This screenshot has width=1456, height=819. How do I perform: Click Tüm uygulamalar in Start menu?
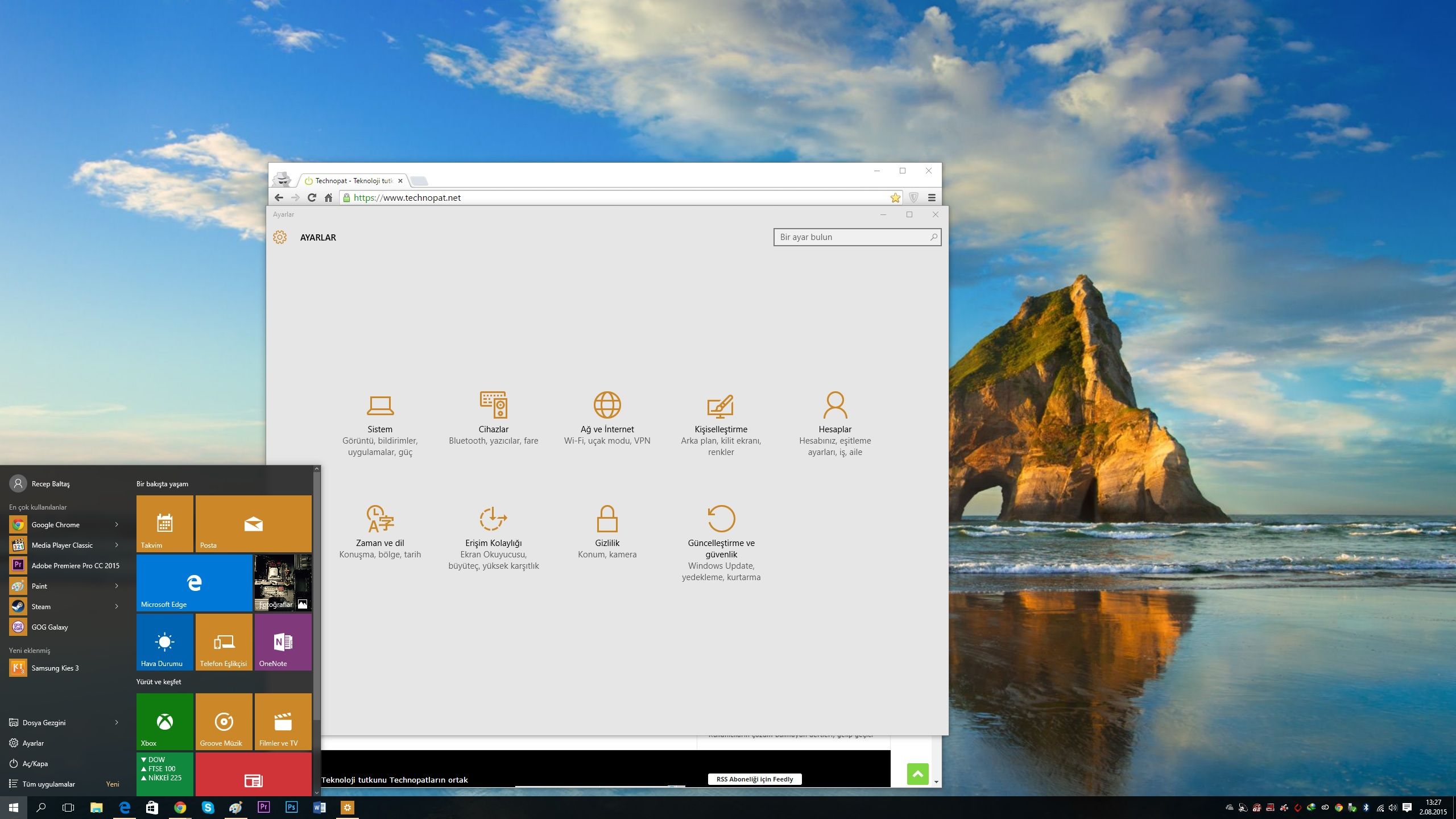click(49, 784)
